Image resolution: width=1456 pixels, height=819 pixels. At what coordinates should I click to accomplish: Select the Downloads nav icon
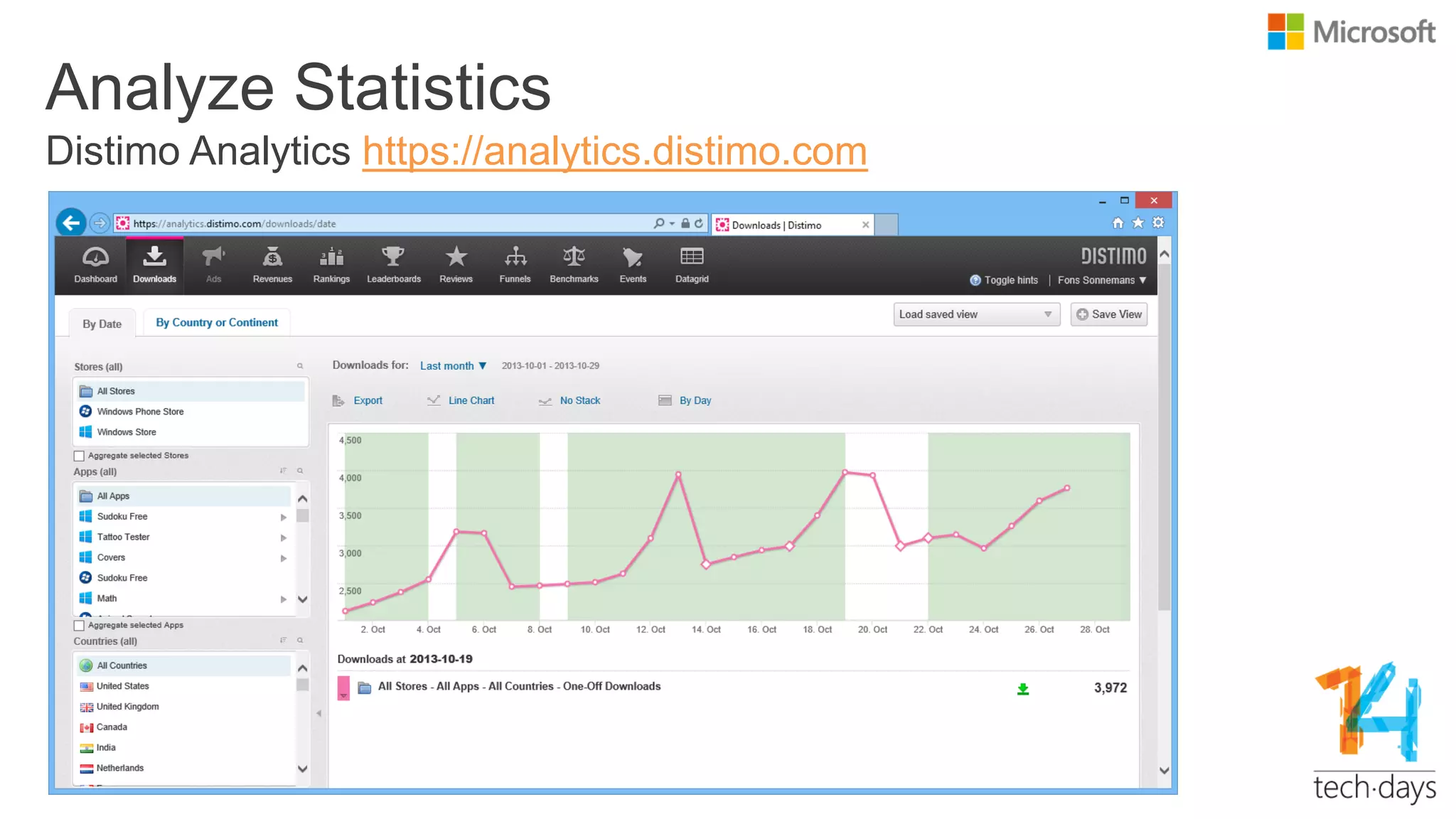(x=154, y=265)
